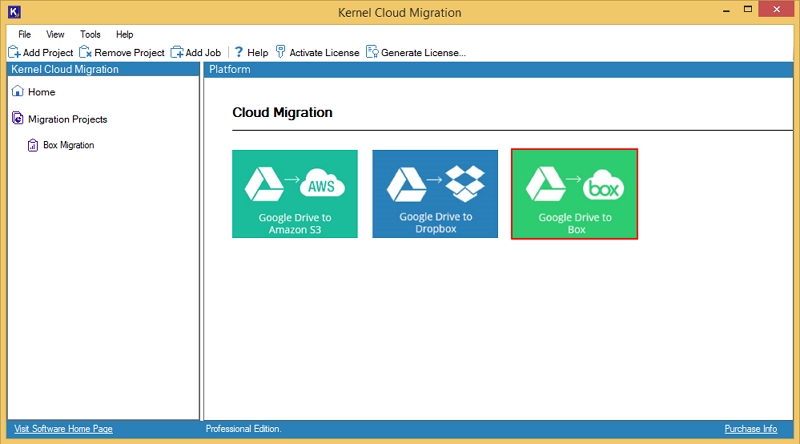800x444 pixels.
Task: Select Box Migration tree item
Action: [x=68, y=145]
